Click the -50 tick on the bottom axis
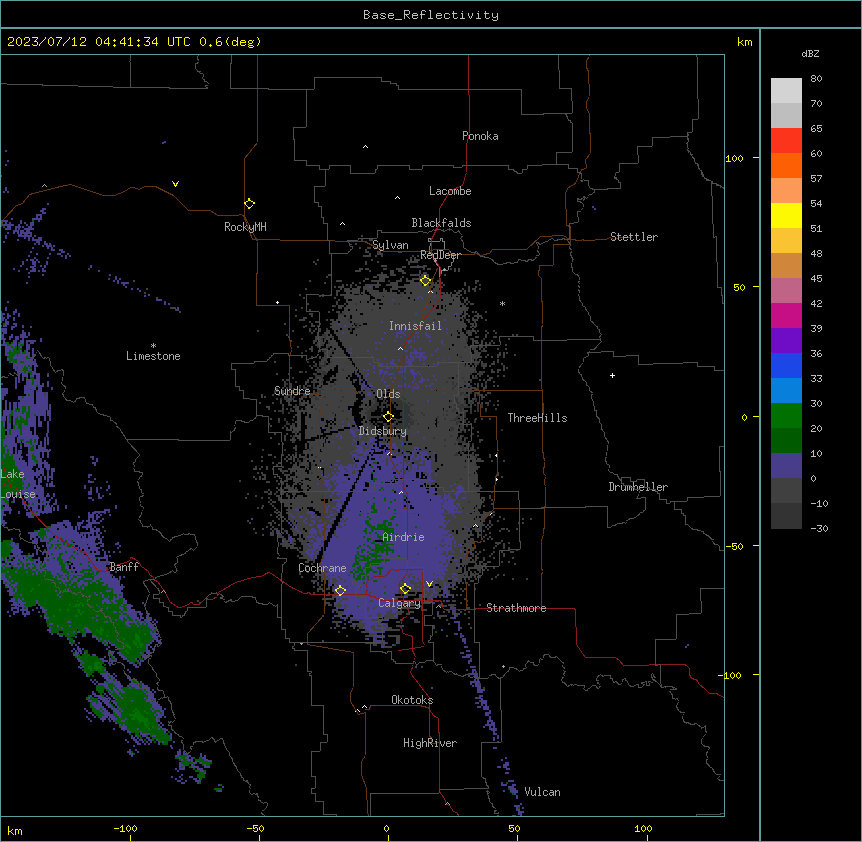 click(x=255, y=828)
